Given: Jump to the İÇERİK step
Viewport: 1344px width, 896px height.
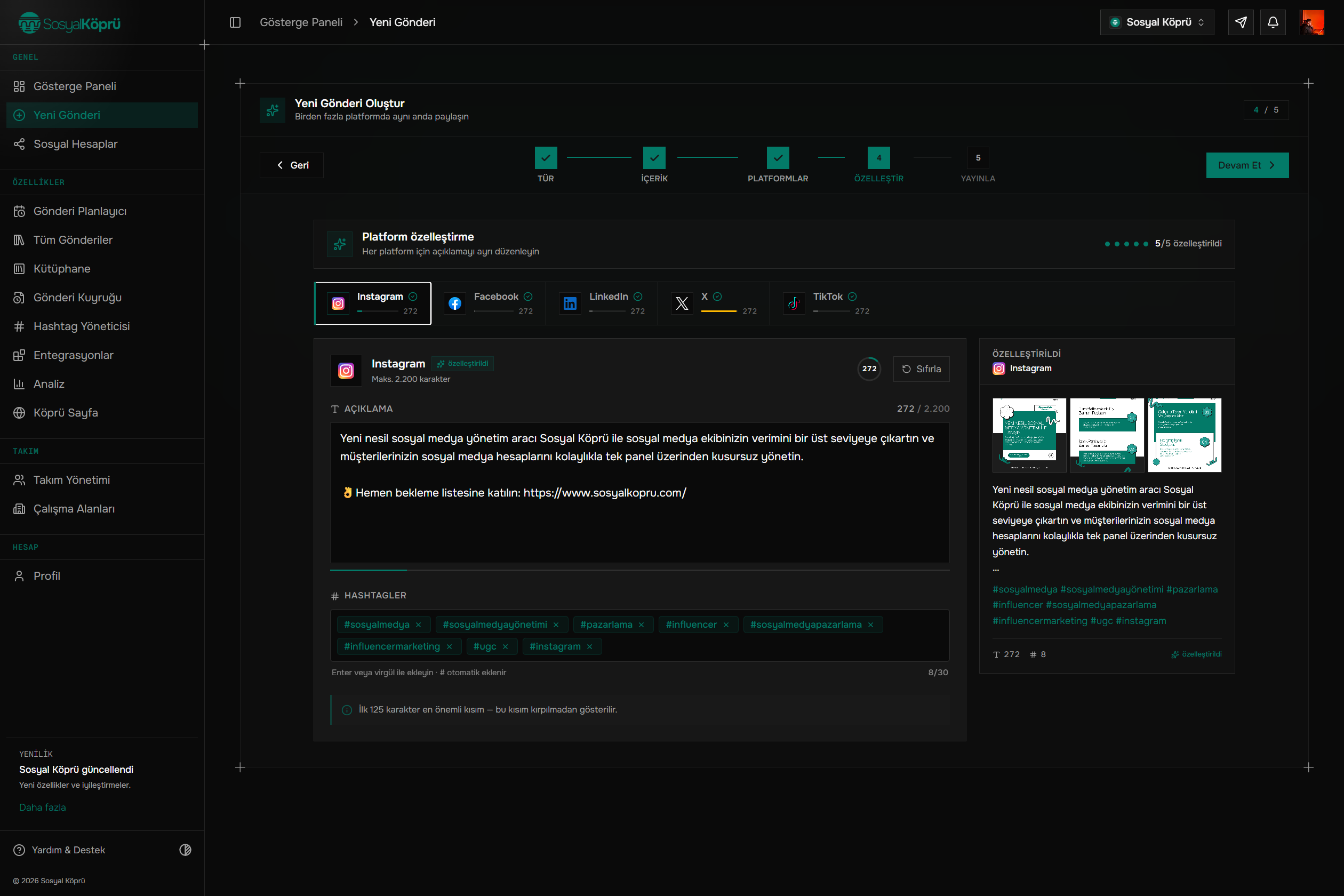Looking at the screenshot, I should tap(654, 165).
